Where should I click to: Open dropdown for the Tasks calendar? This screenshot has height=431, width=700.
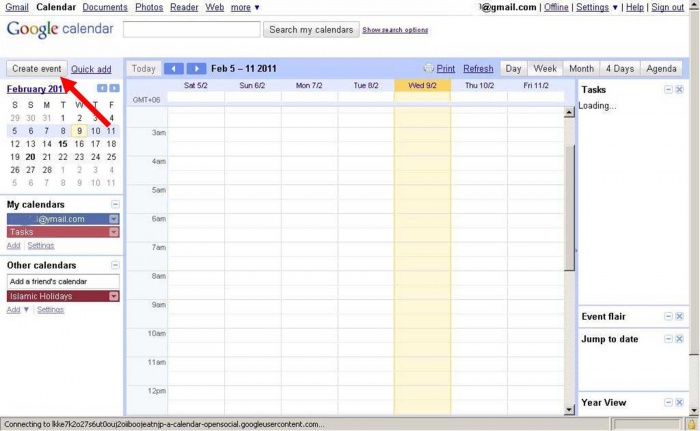114,232
